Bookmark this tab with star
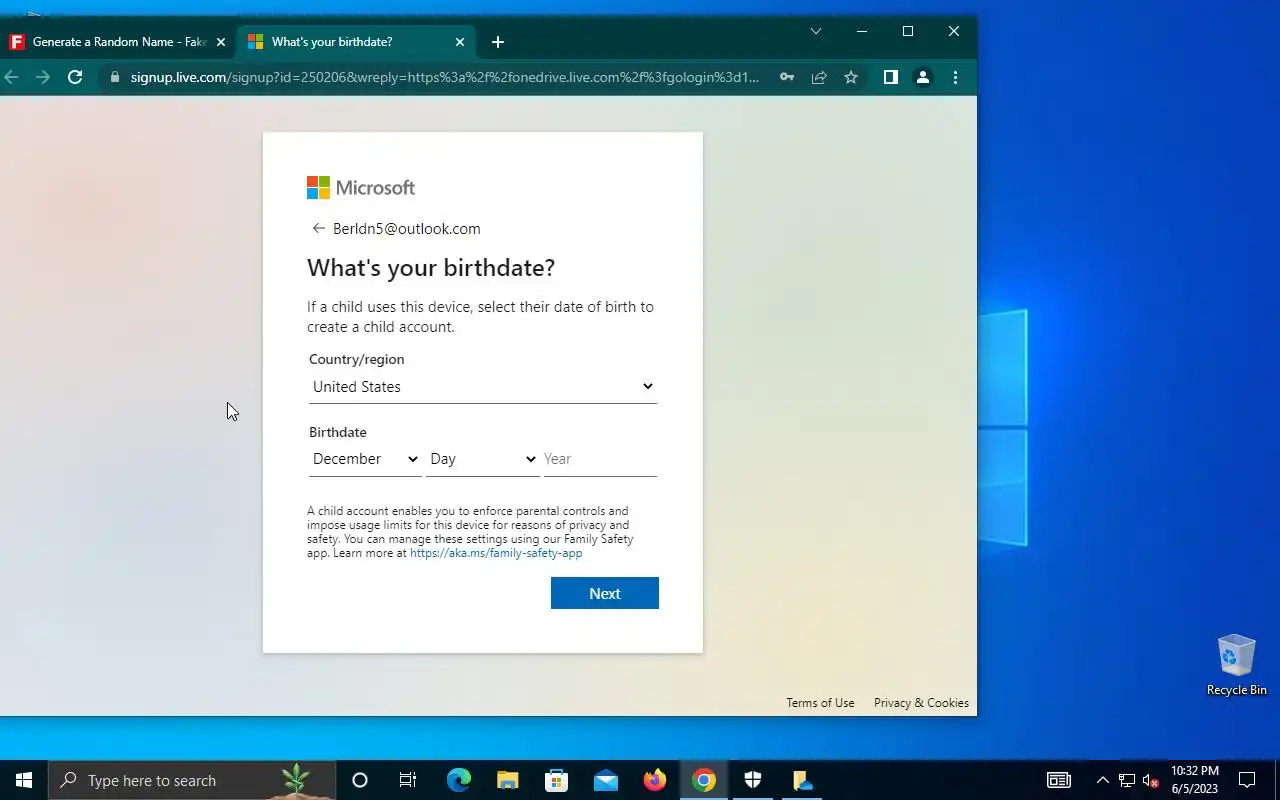Screen dimensions: 1280x800 click(851, 77)
